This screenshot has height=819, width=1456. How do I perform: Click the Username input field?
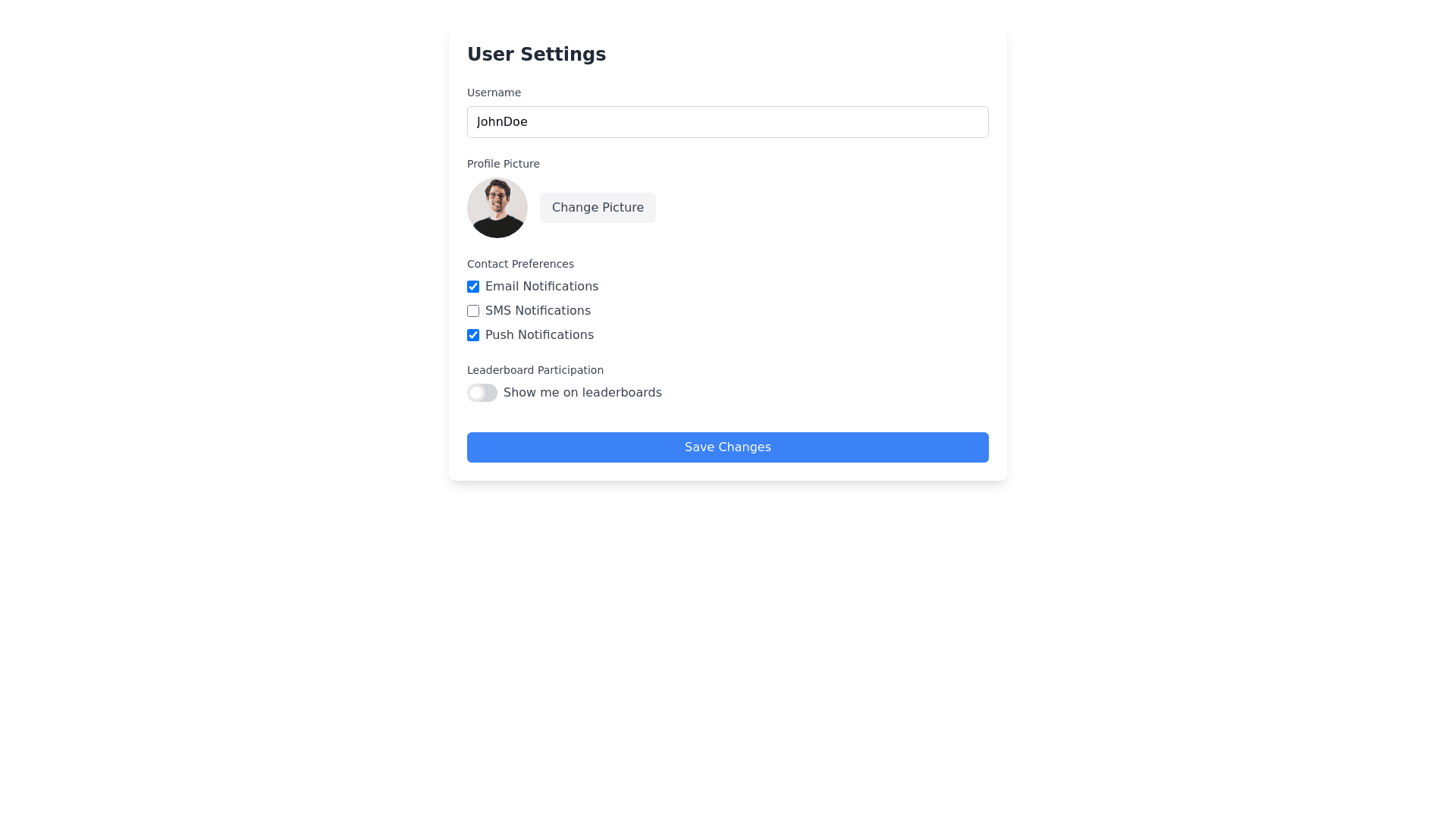pyautogui.click(x=728, y=122)
